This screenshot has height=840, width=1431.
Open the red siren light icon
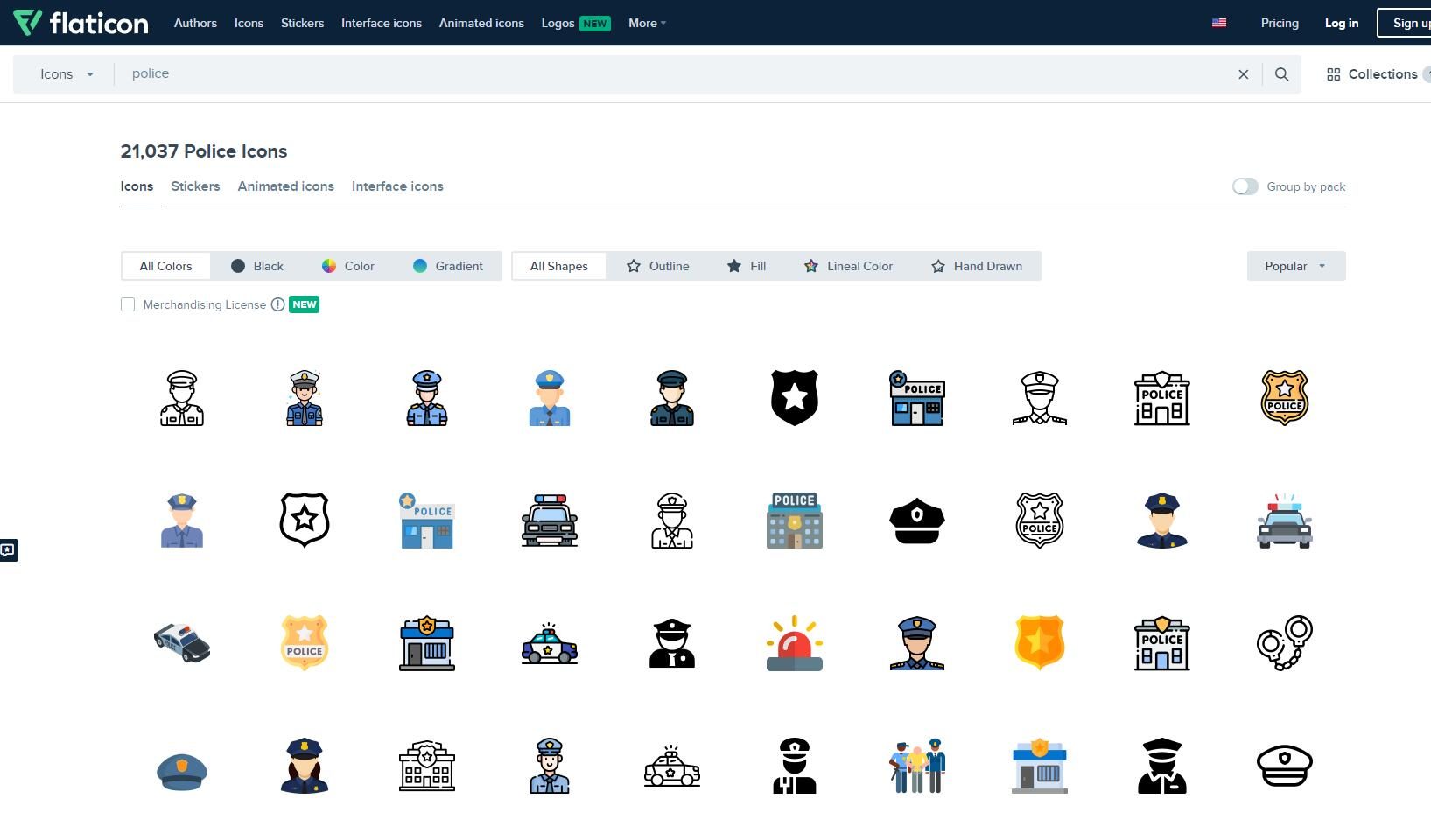click(794, 643)
